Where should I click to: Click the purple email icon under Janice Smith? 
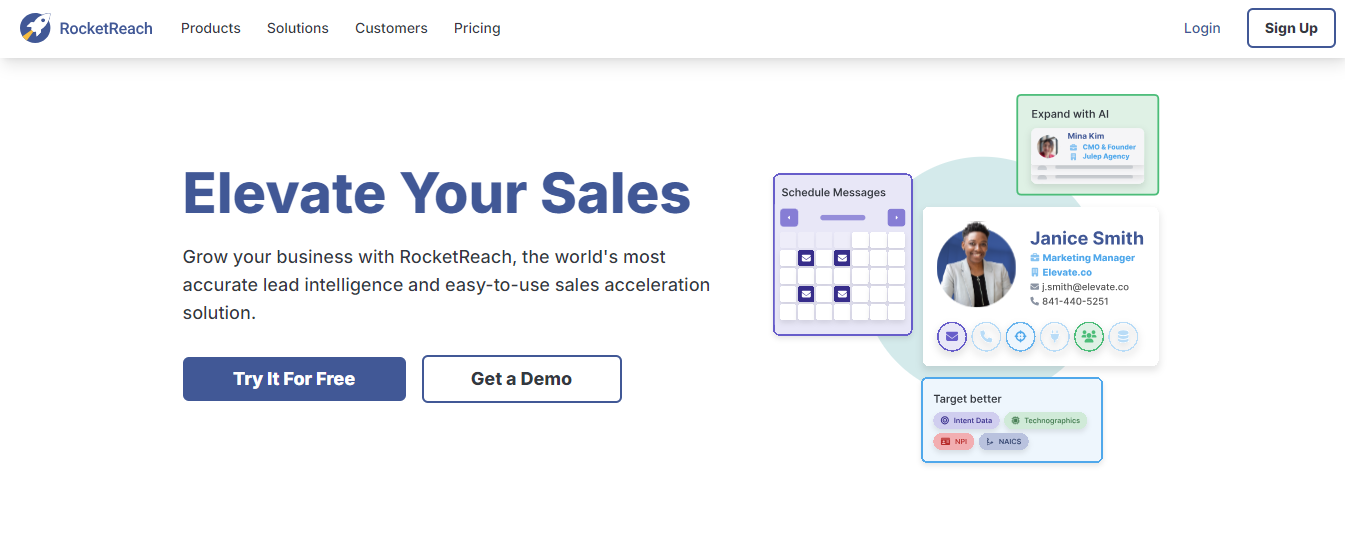[x=952, y=337]
